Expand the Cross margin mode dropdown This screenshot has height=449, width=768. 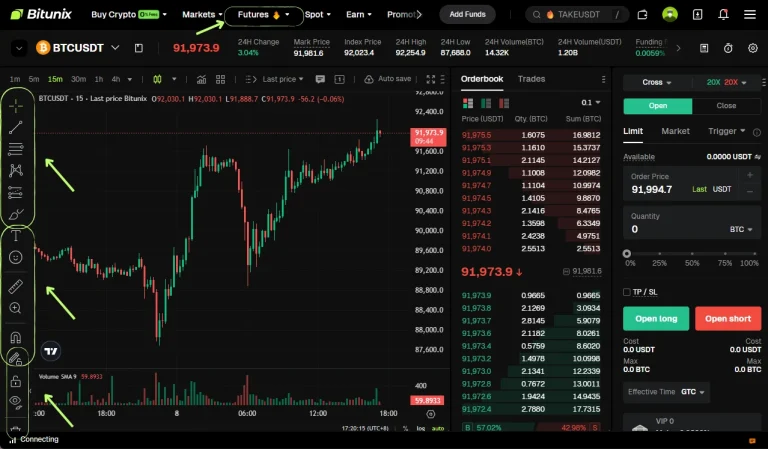[x=657, y=82]
